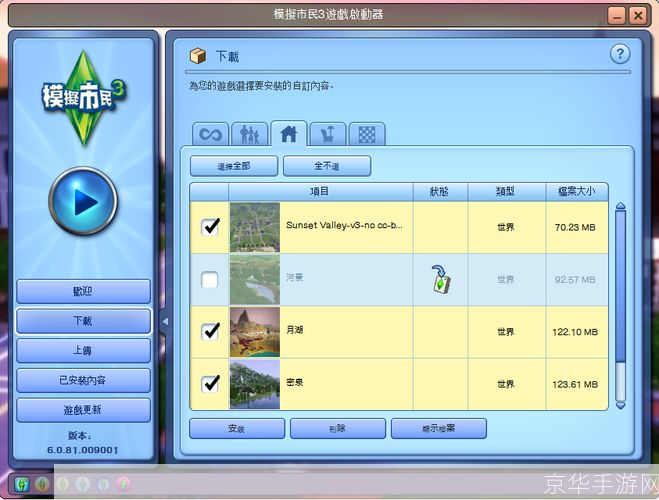The height and width of the screenshot is (500, 659).
Task: Open the chair objects tab icon
Action: (327, 134)
